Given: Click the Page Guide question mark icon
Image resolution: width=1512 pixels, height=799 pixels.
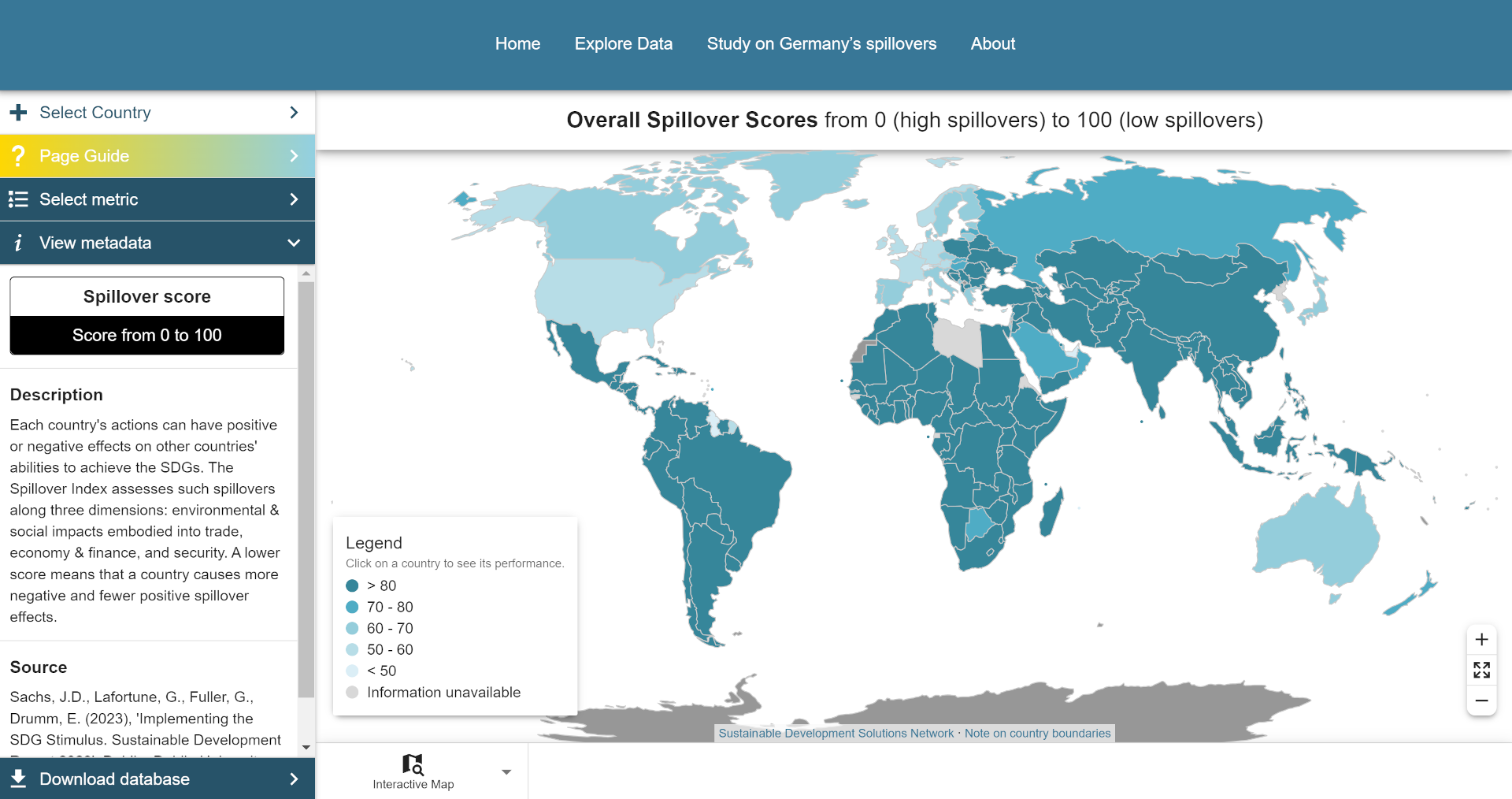Looking at the screenshot, I should coord(18,156).
